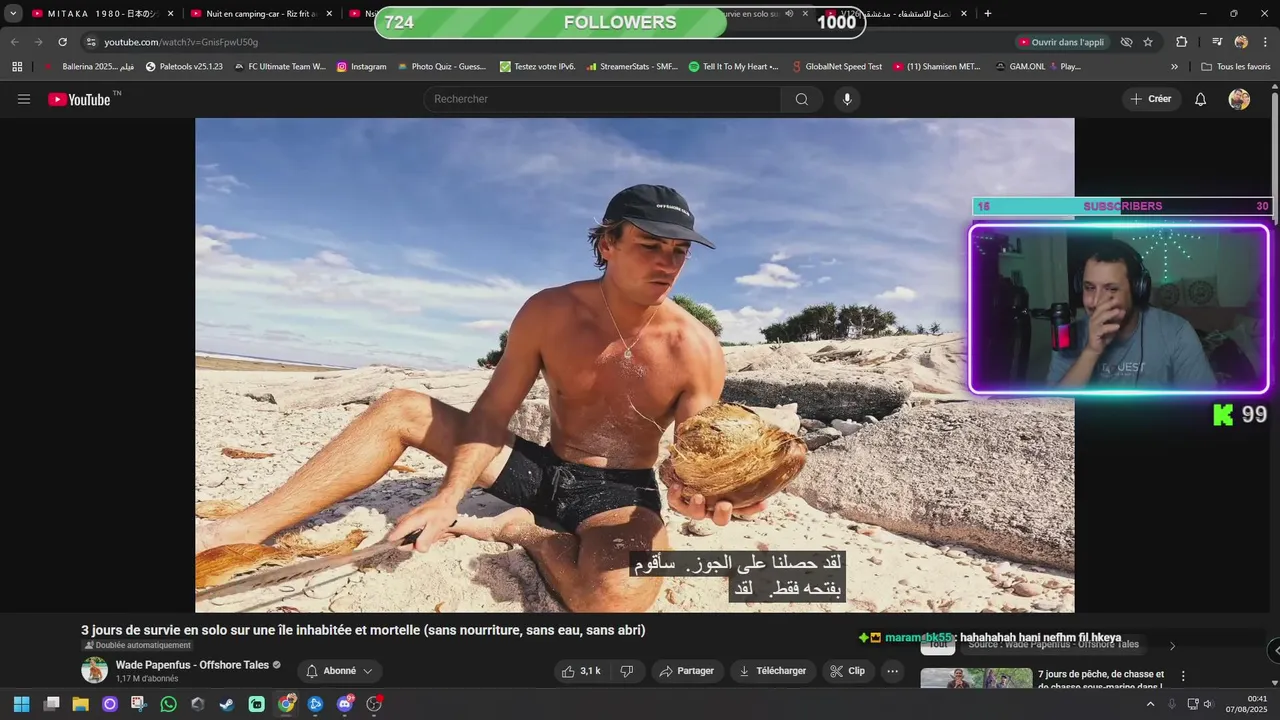Image resolution: width=1280 pixels, height=720 pixels.
Task: Open the Shamisen MET bookmark
Action: tap(937, 67)
